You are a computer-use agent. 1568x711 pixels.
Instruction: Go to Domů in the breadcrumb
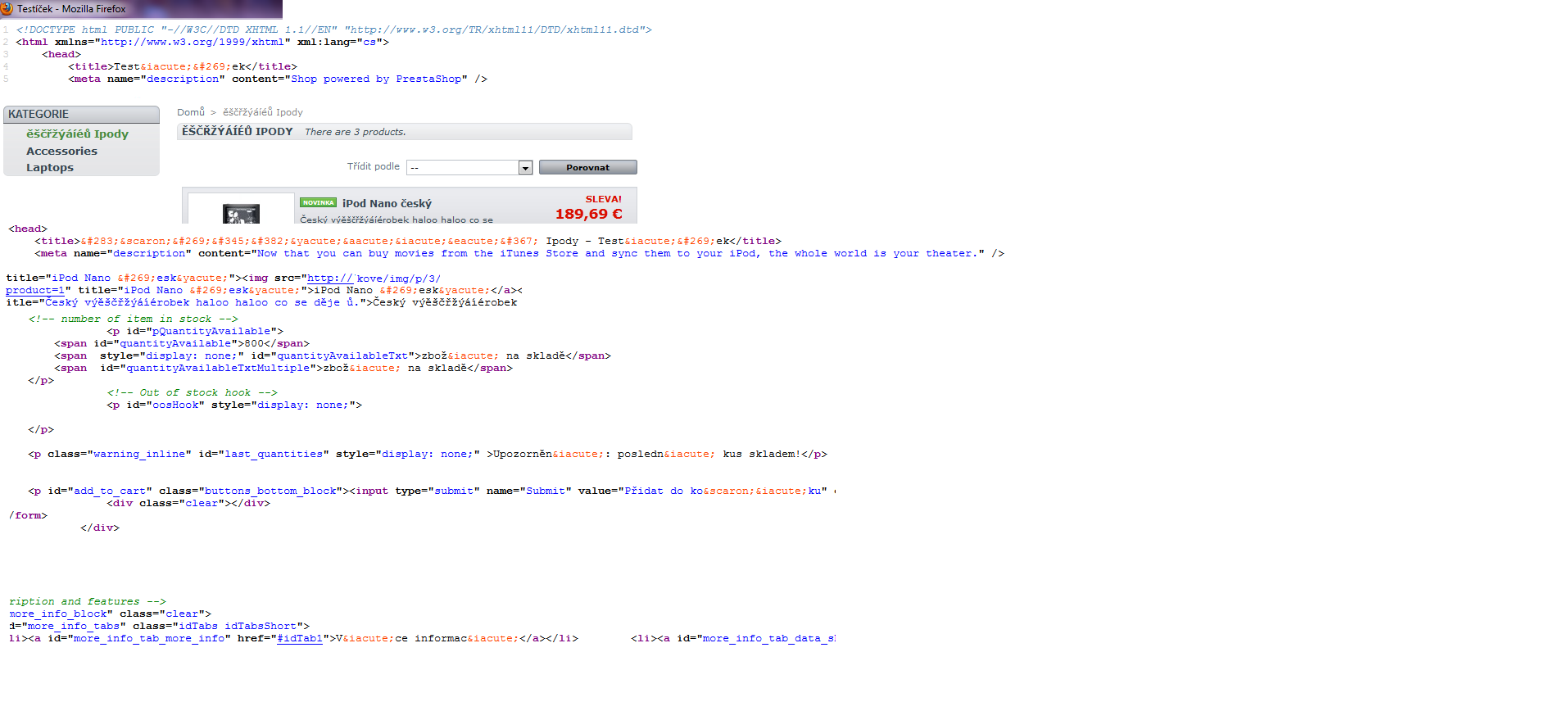point(191,112)
